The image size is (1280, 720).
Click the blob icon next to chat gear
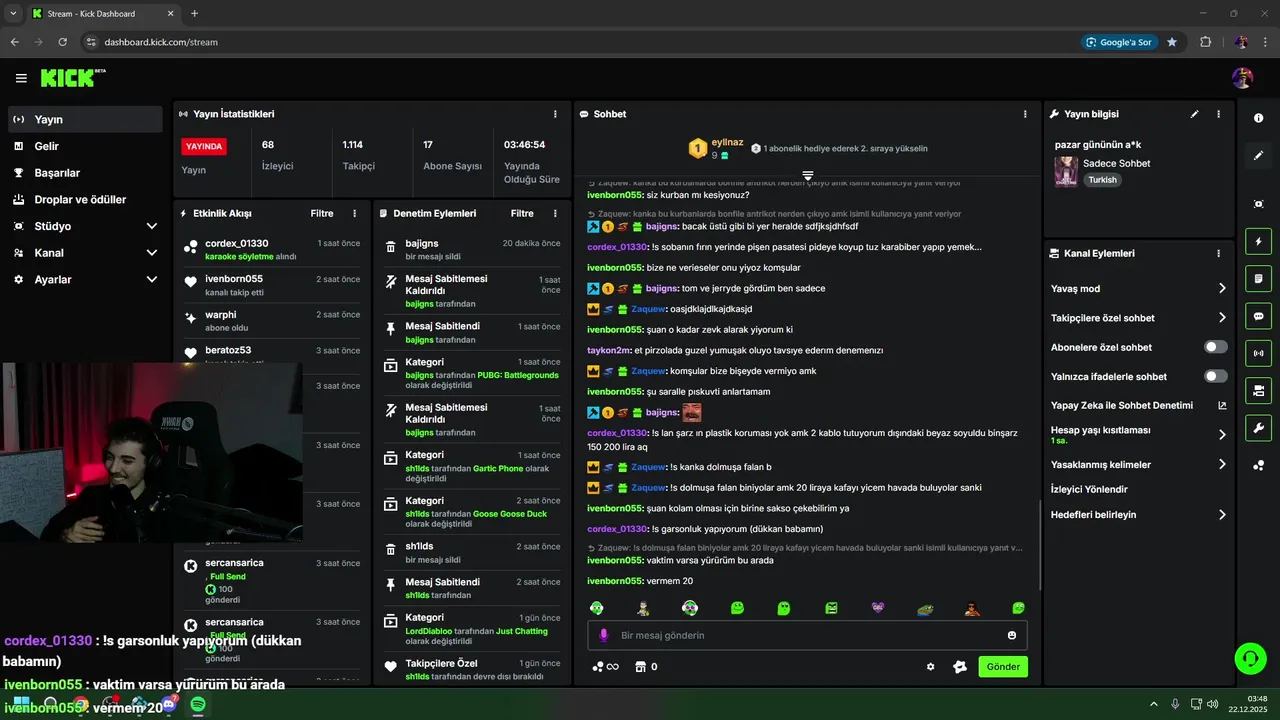click(x=960, y=667)
